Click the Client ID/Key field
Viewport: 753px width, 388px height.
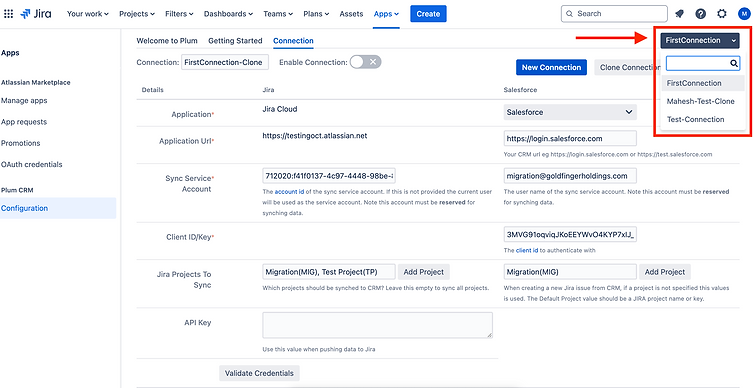coord(570,234)
